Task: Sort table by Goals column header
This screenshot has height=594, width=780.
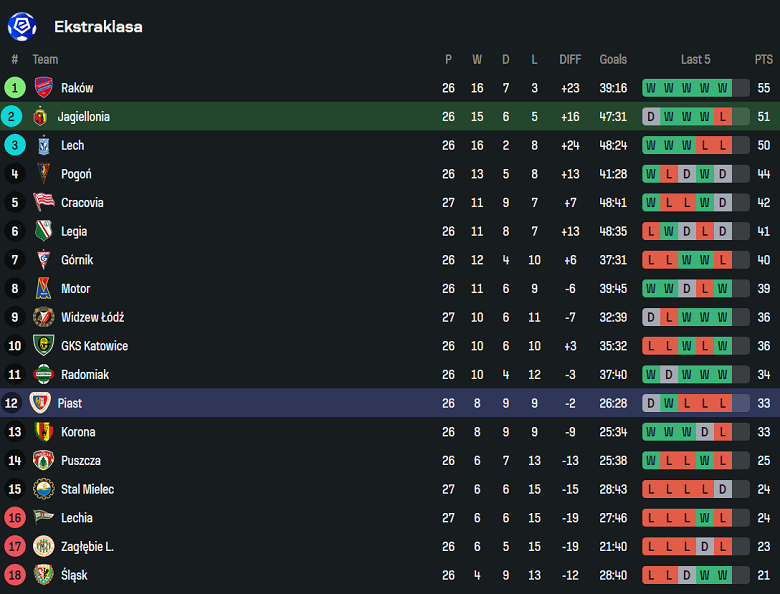Action: [613, 60]
